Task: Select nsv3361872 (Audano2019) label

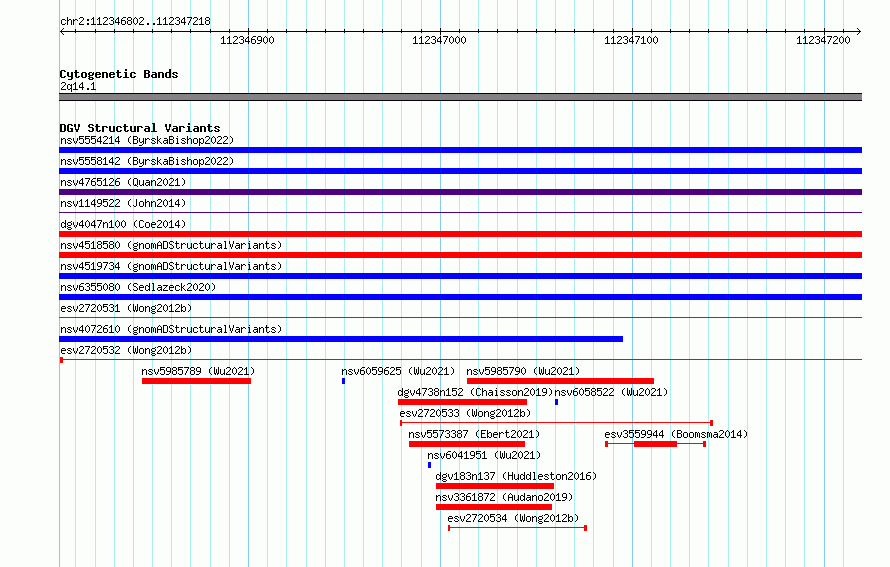Action: click(x=504, y=497)
